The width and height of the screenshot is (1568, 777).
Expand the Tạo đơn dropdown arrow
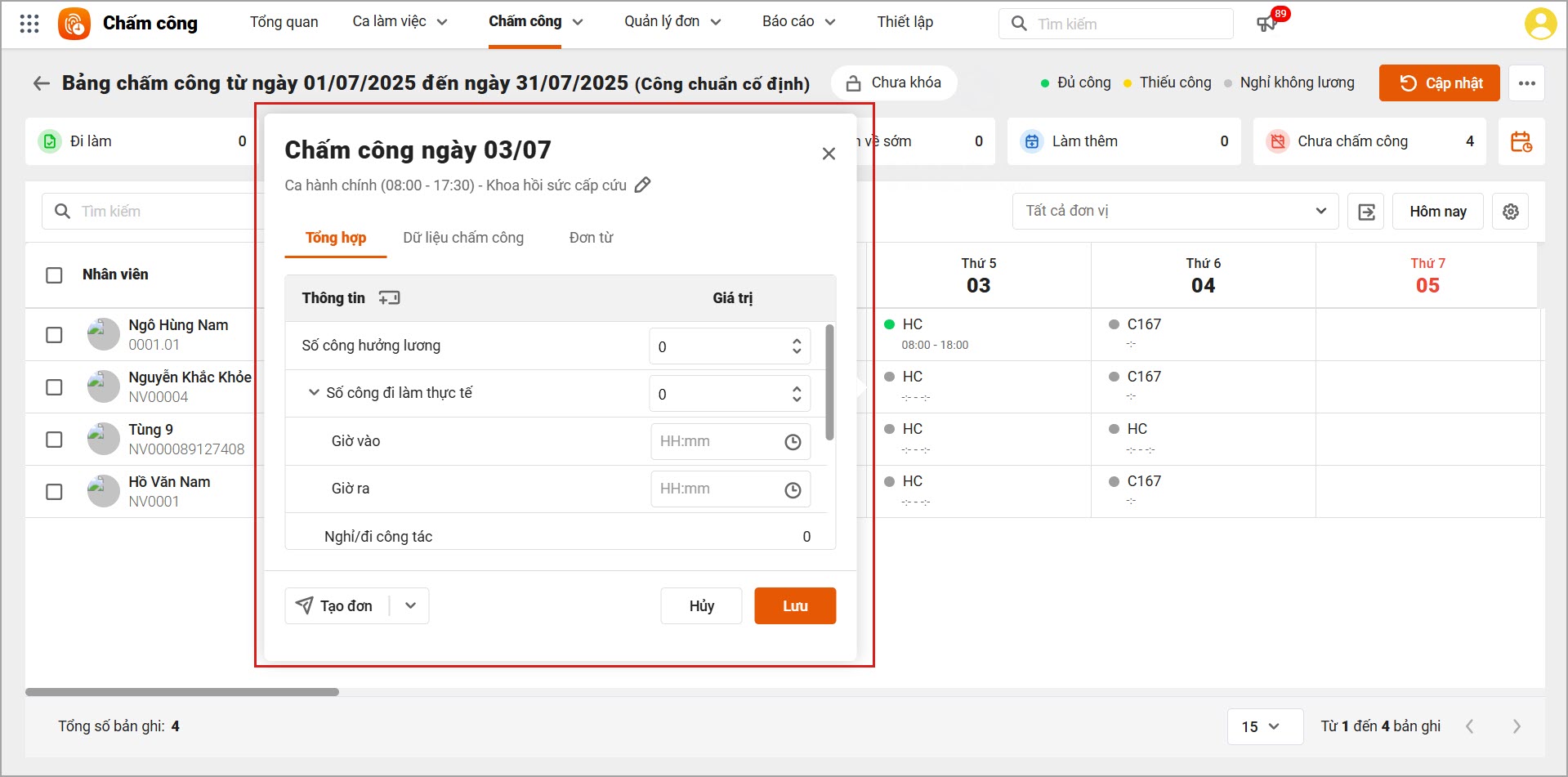410,606
